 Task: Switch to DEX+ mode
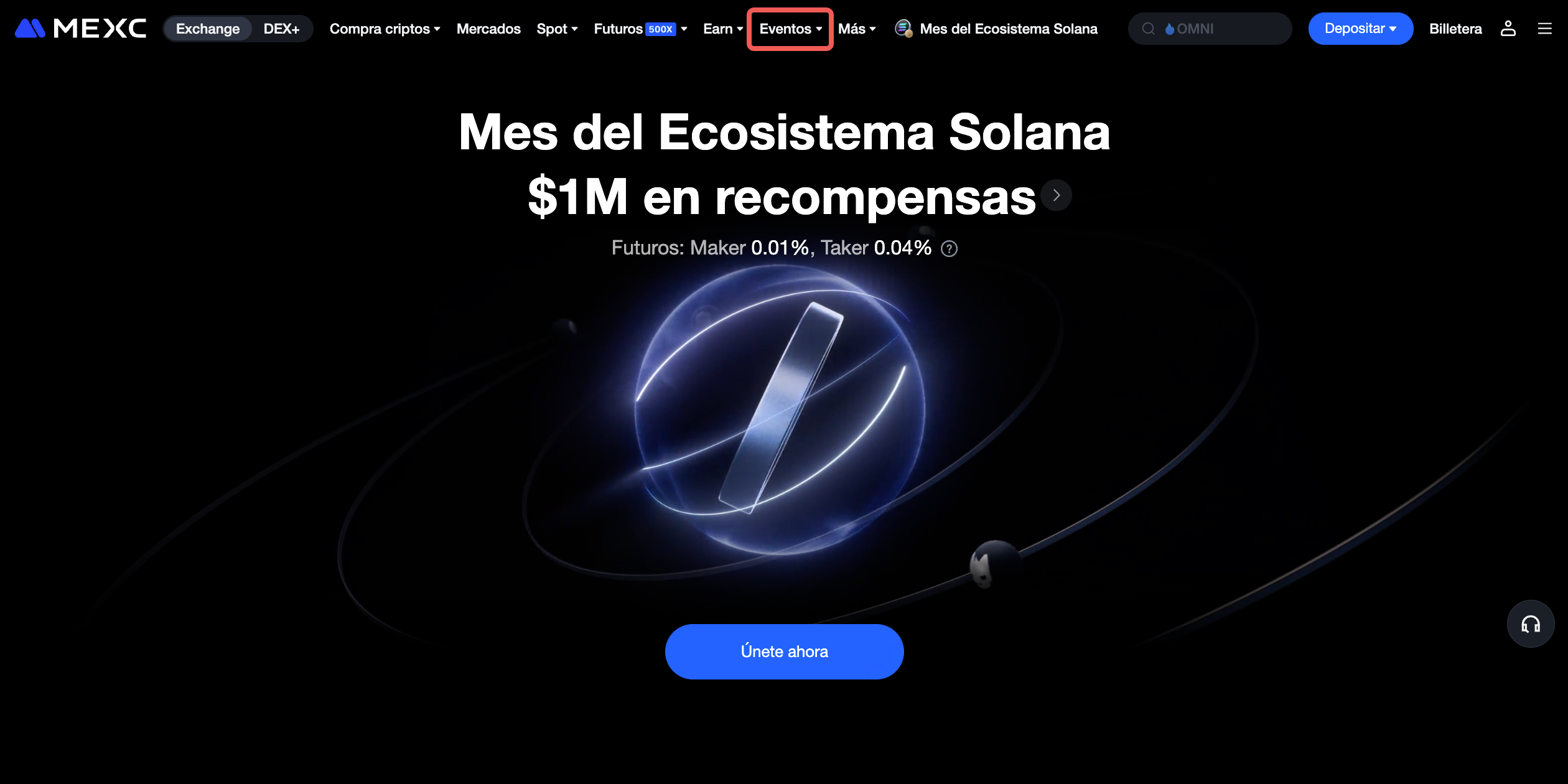coord(281,29)
